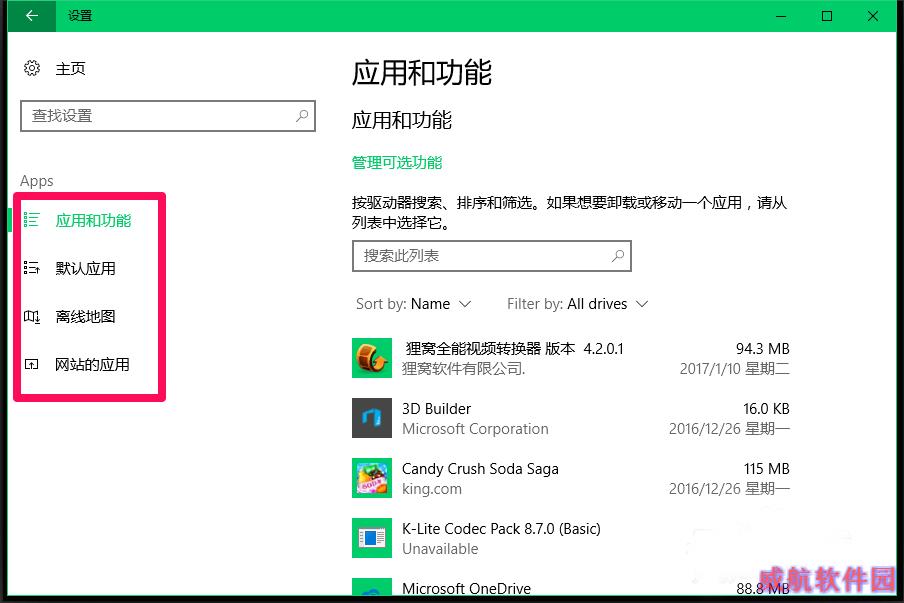Click the king.com publisher text

tap(432, 489)
